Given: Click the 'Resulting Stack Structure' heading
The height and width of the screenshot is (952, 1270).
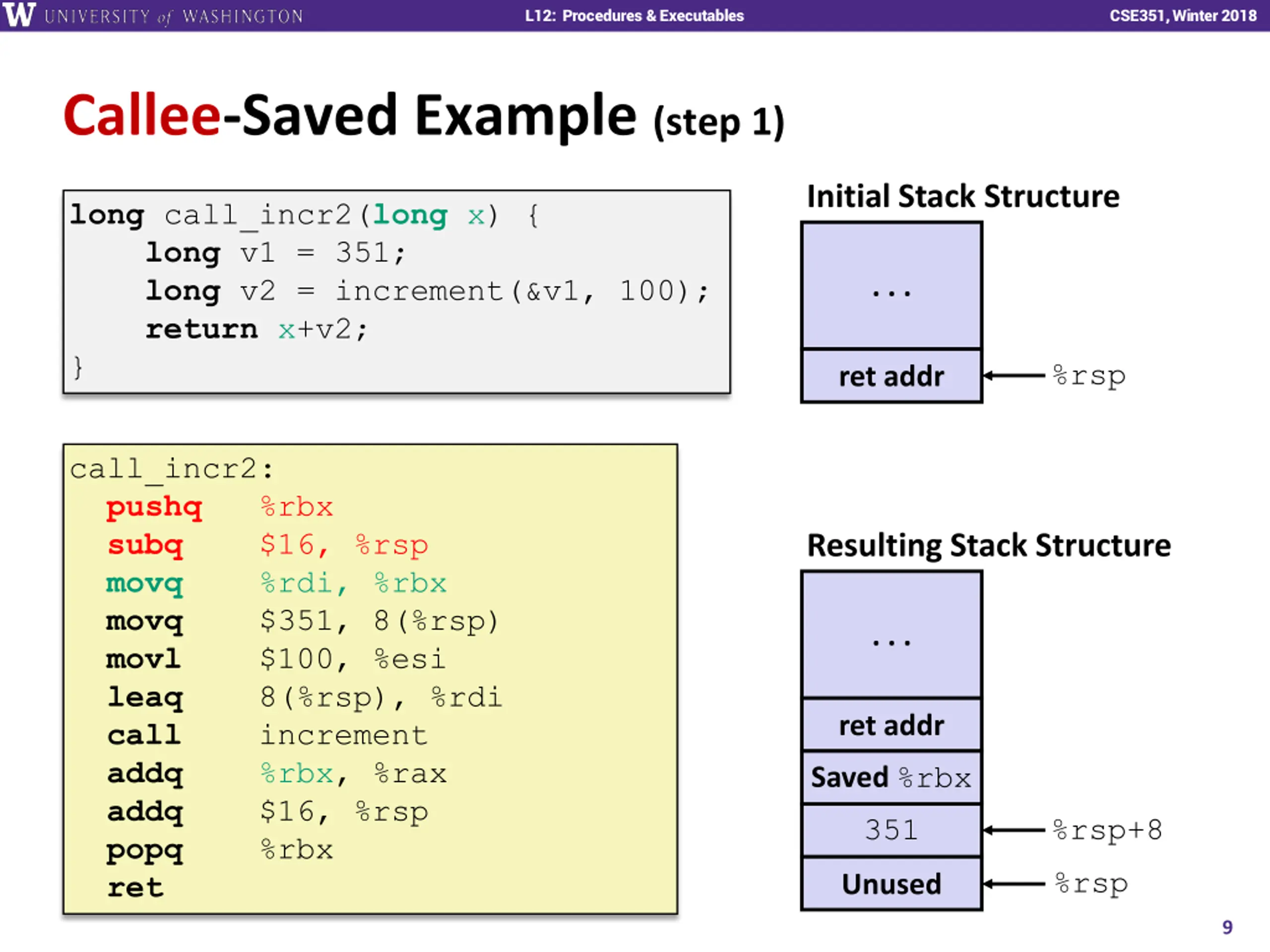Looking at the screenshot, I should pyautogui.click(x=989, y=546).
